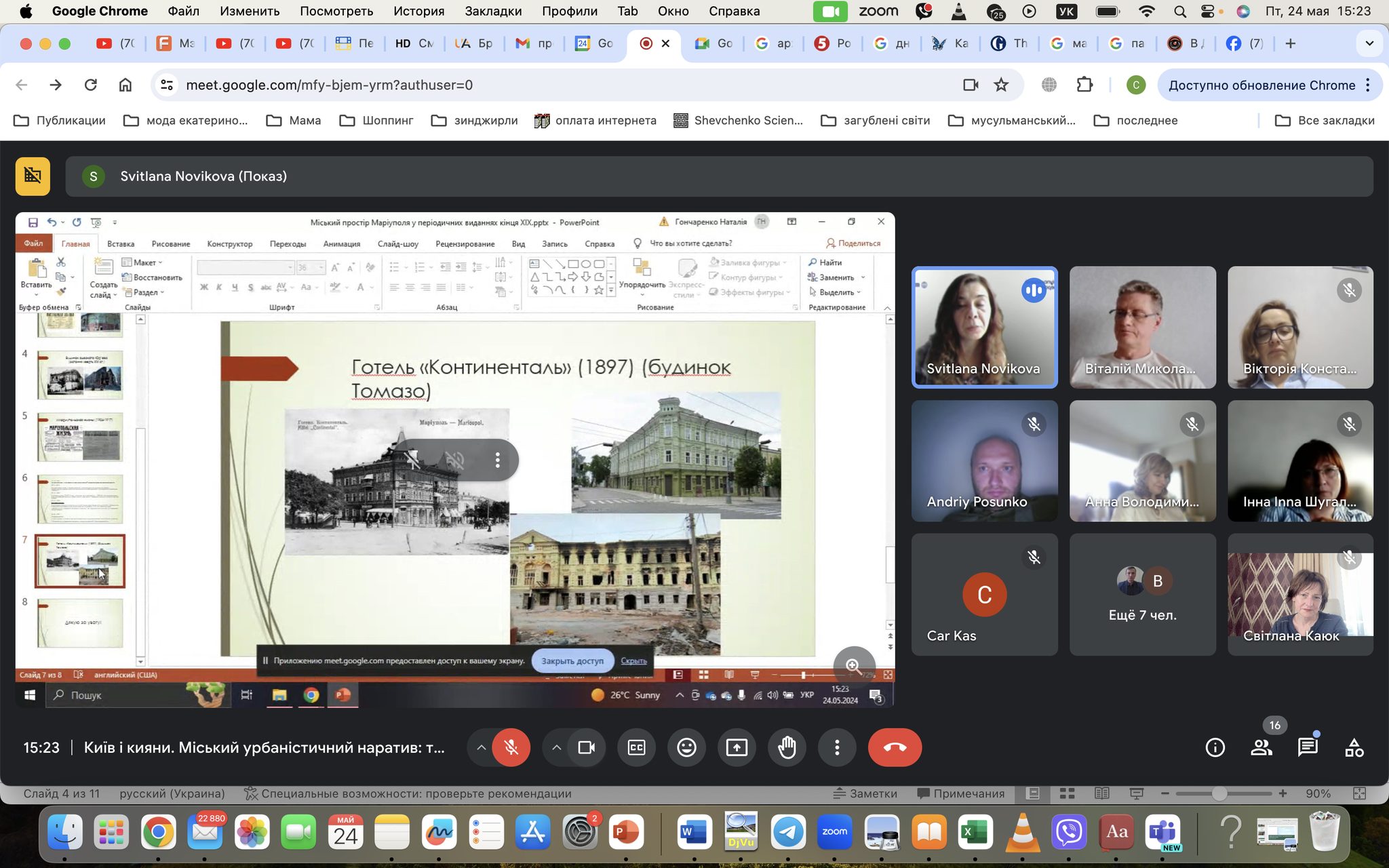Show the participants list
The width and height of the screenshot is (1389, 868).
[x=1261, y=747]
